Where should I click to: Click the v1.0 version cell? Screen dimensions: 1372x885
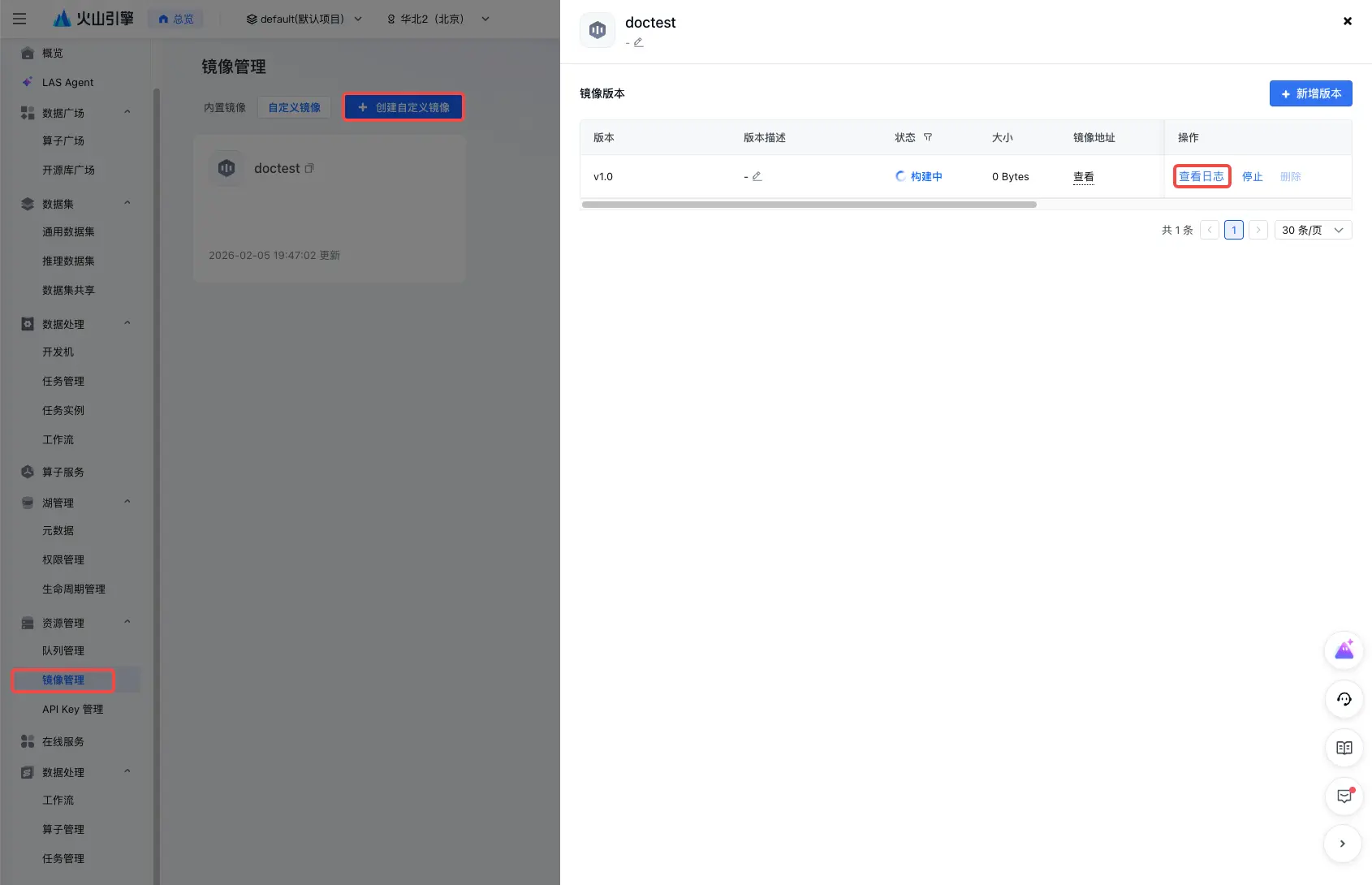(x=603, y=176)
